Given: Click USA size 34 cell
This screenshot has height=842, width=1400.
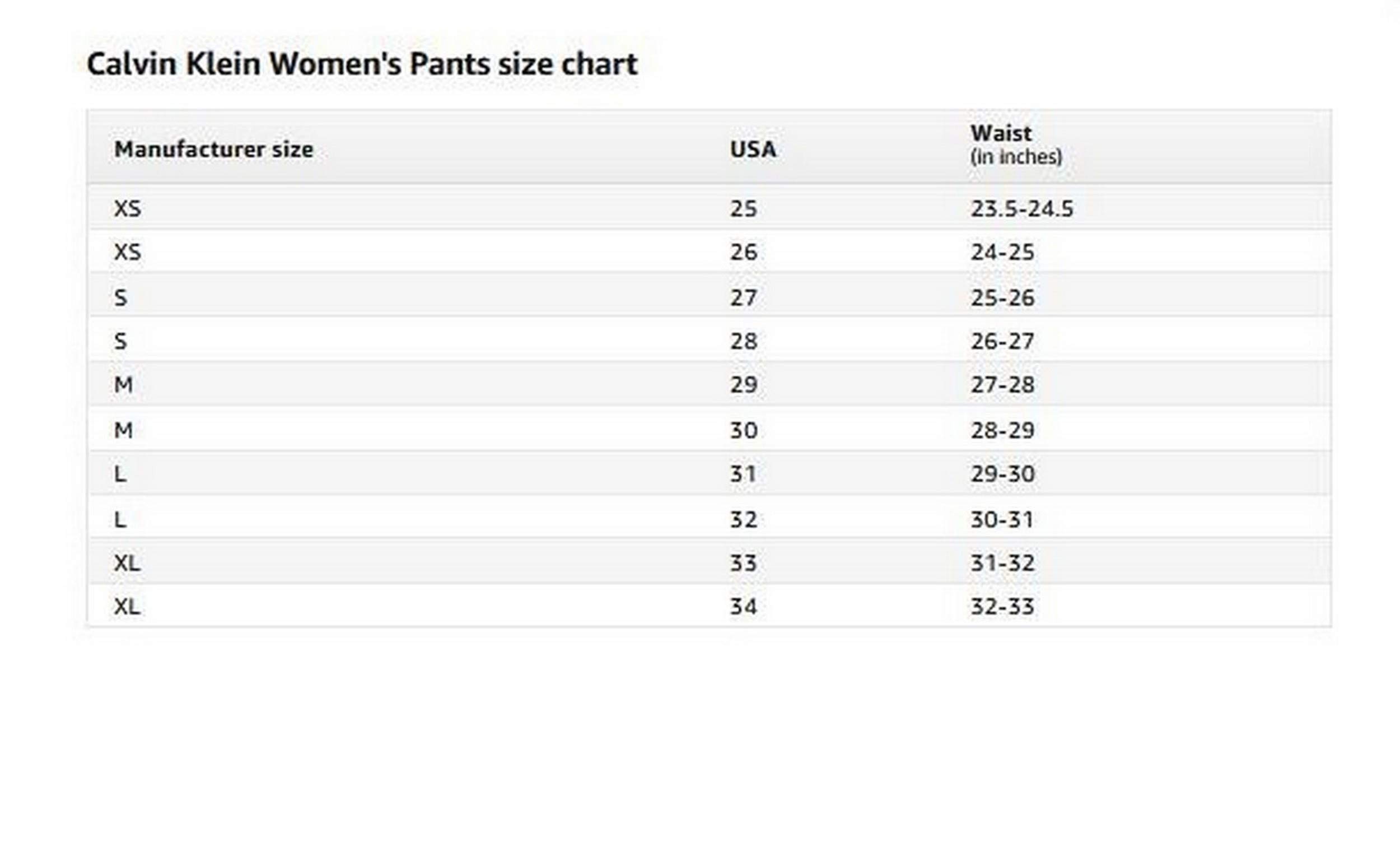Looking at the screenshot, I should [743, 607].
